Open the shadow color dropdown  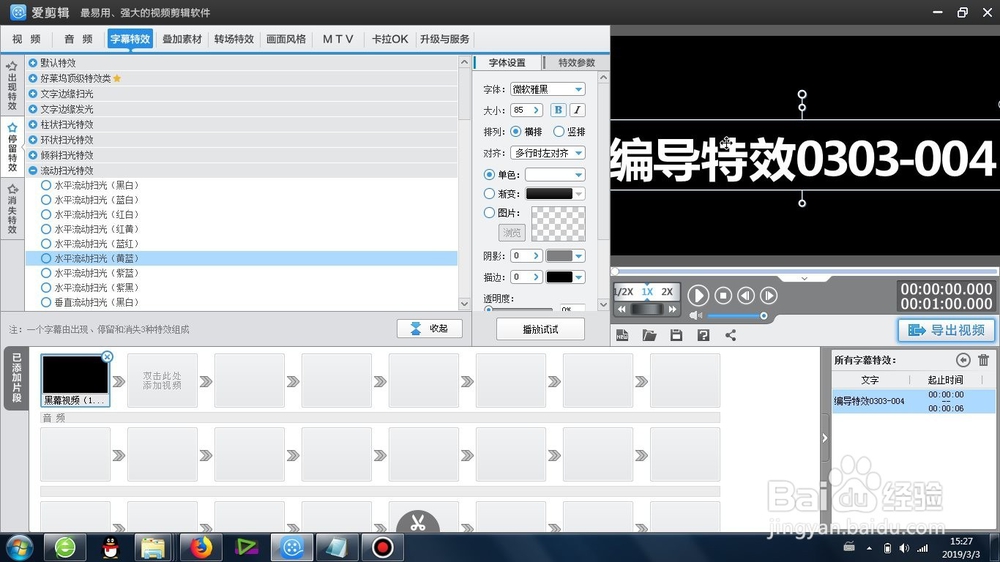coord(578,256)
